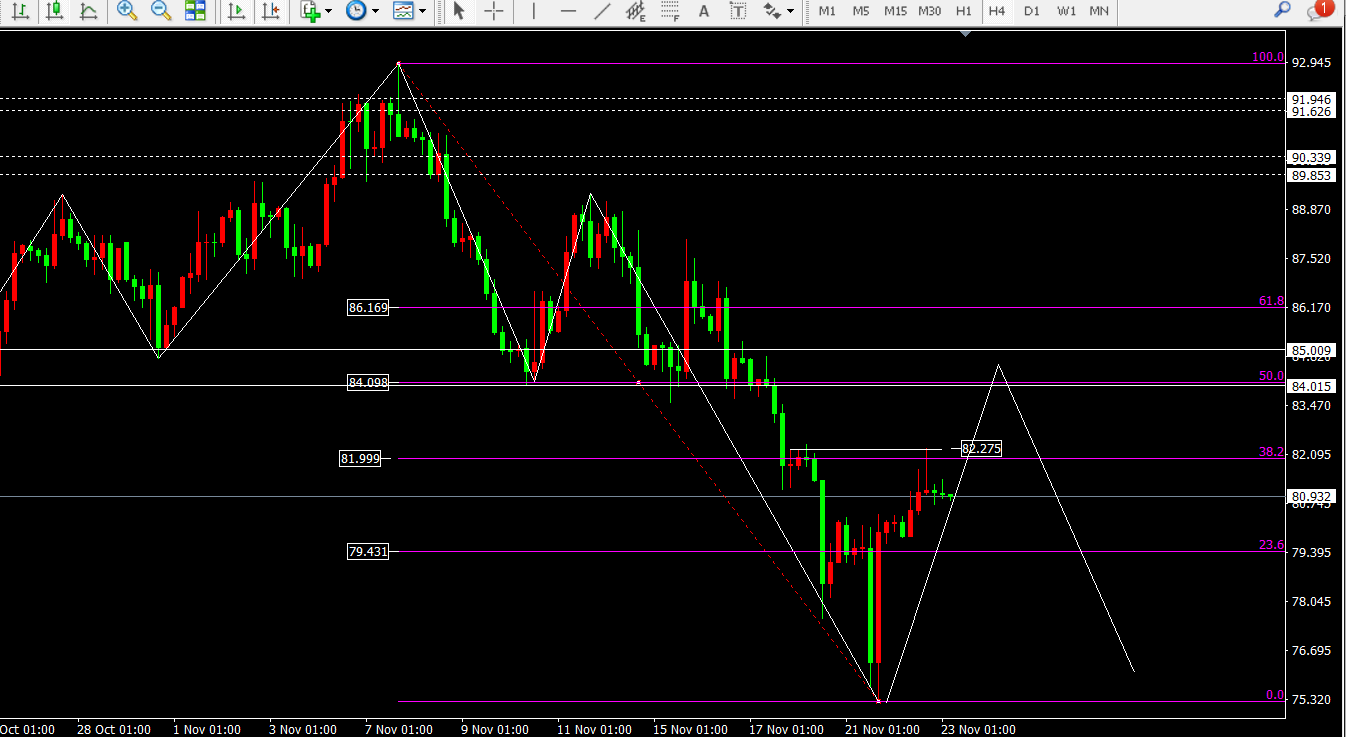Expand the periods dropdown arrow
1346x737 pixels.
point(376,11)
